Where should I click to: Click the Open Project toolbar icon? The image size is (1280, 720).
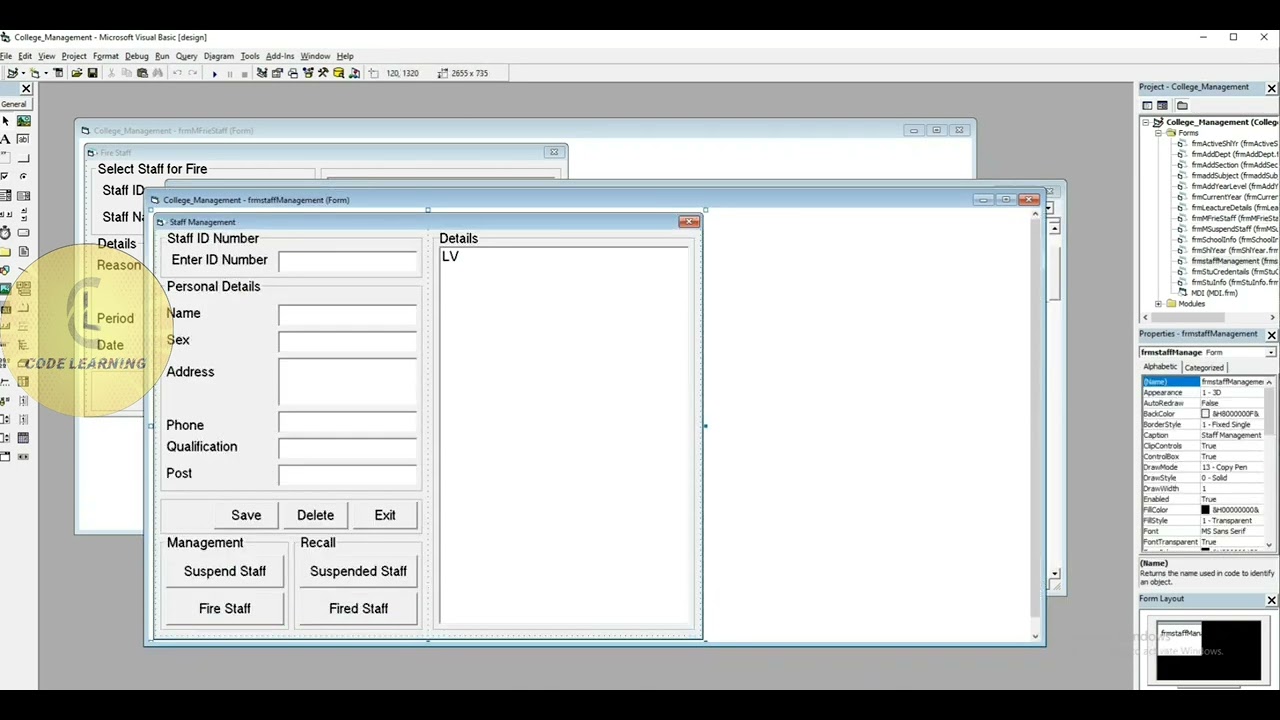click(x=77, y=73)
